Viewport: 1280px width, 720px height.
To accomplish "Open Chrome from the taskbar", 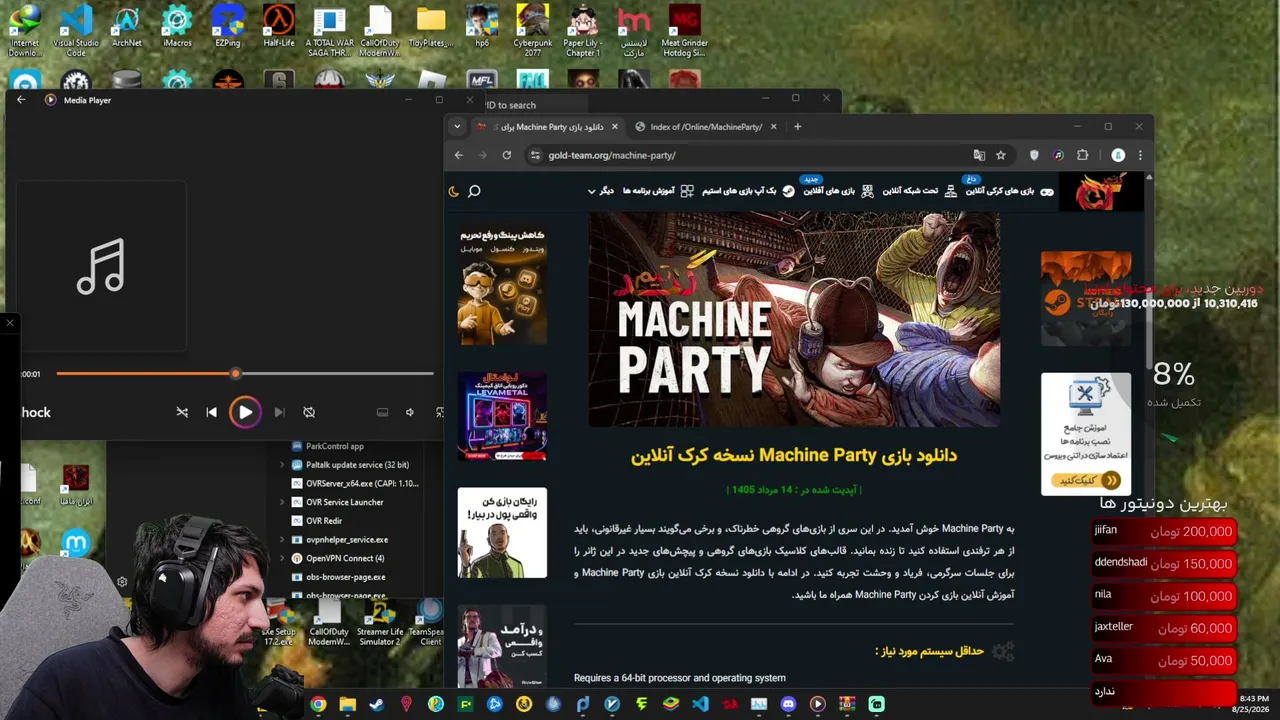I will point(318,704).
